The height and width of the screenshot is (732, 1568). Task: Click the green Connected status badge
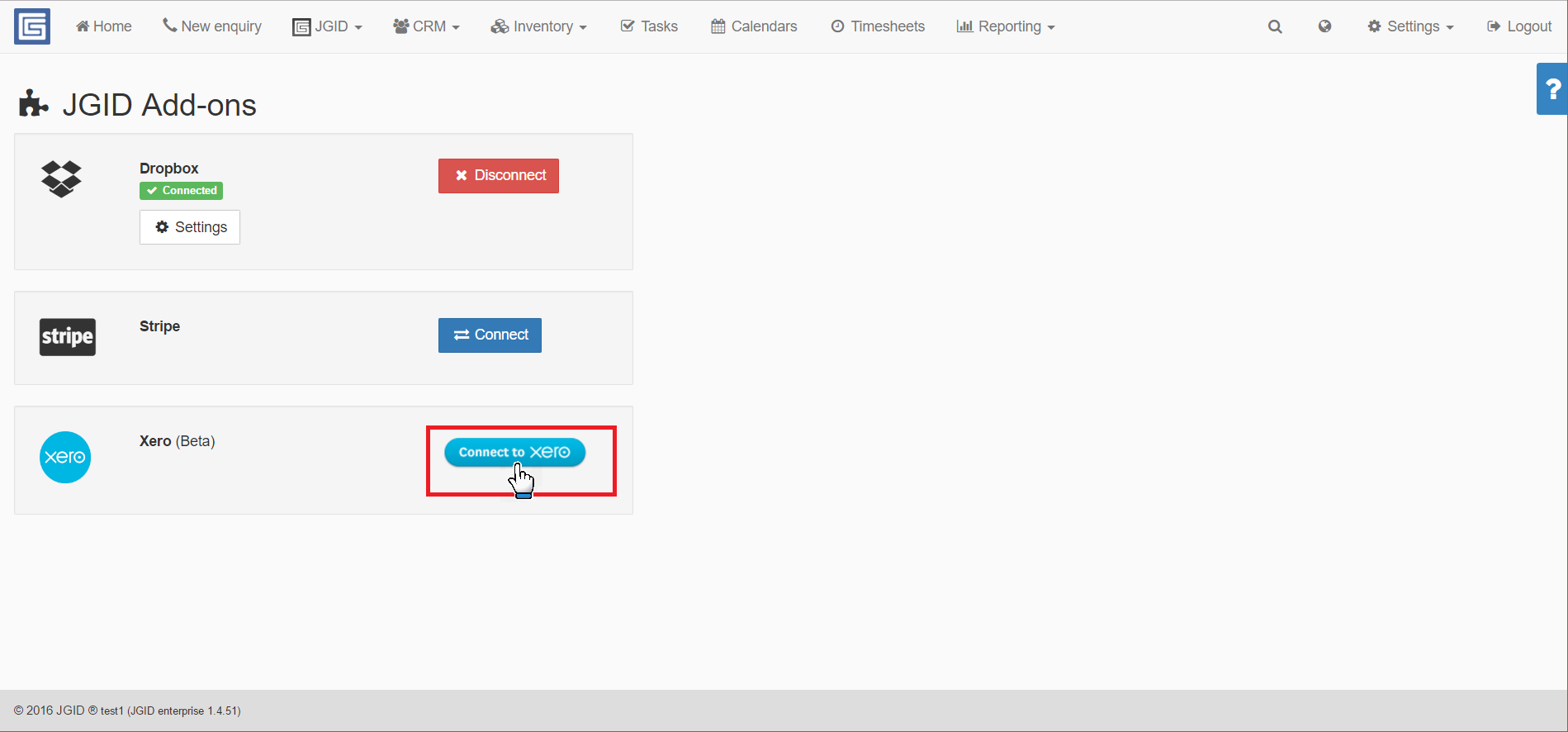181,191
